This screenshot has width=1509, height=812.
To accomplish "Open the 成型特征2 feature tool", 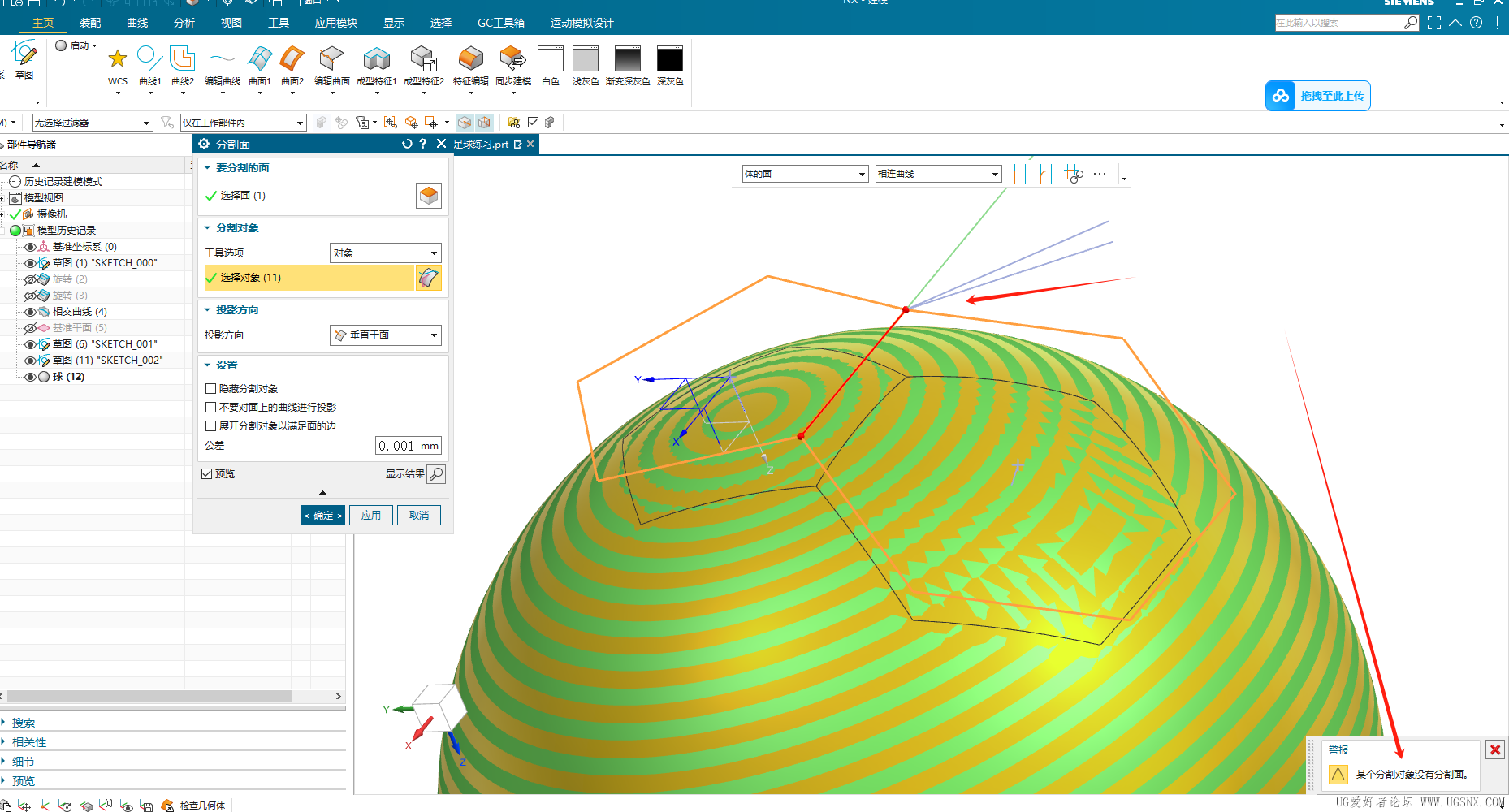I will pyautogui.click(x=423, y=58).
